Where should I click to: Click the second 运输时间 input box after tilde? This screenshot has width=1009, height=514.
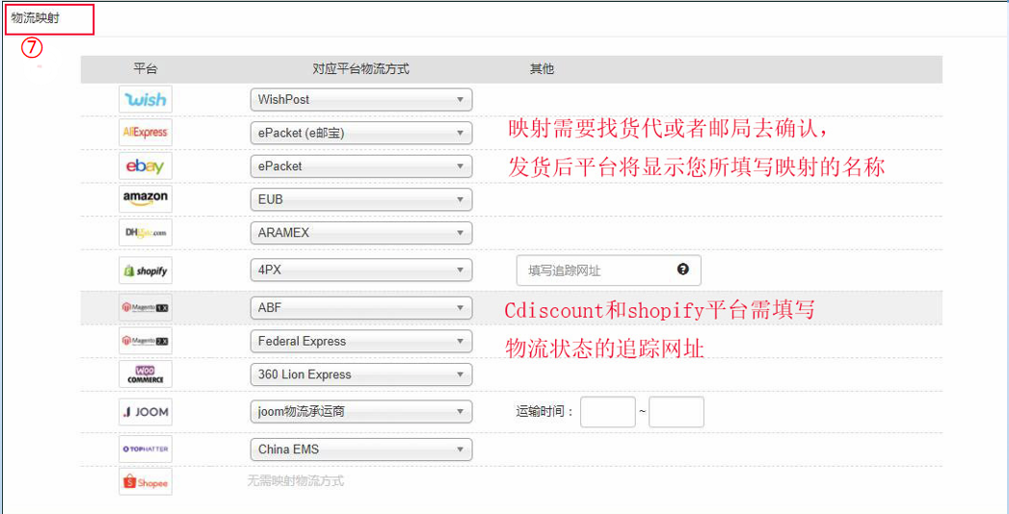[x=676, y=412]
